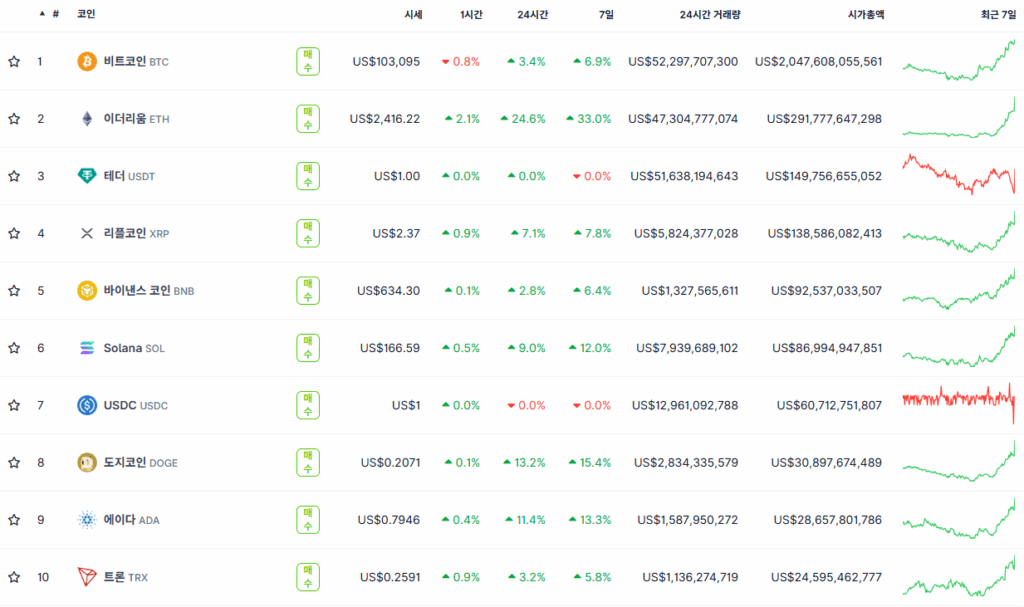Open the 도지코인 DOGE coin link
Image resolution: width=1024 pixels, height=607 pixels.
[x=140, y=463]
